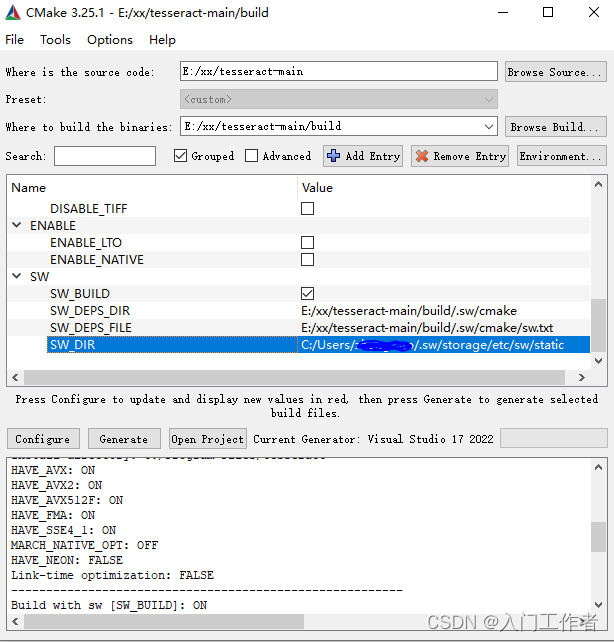
Task: Click the CMake logo icon in title bar
Action: point(13,13)
